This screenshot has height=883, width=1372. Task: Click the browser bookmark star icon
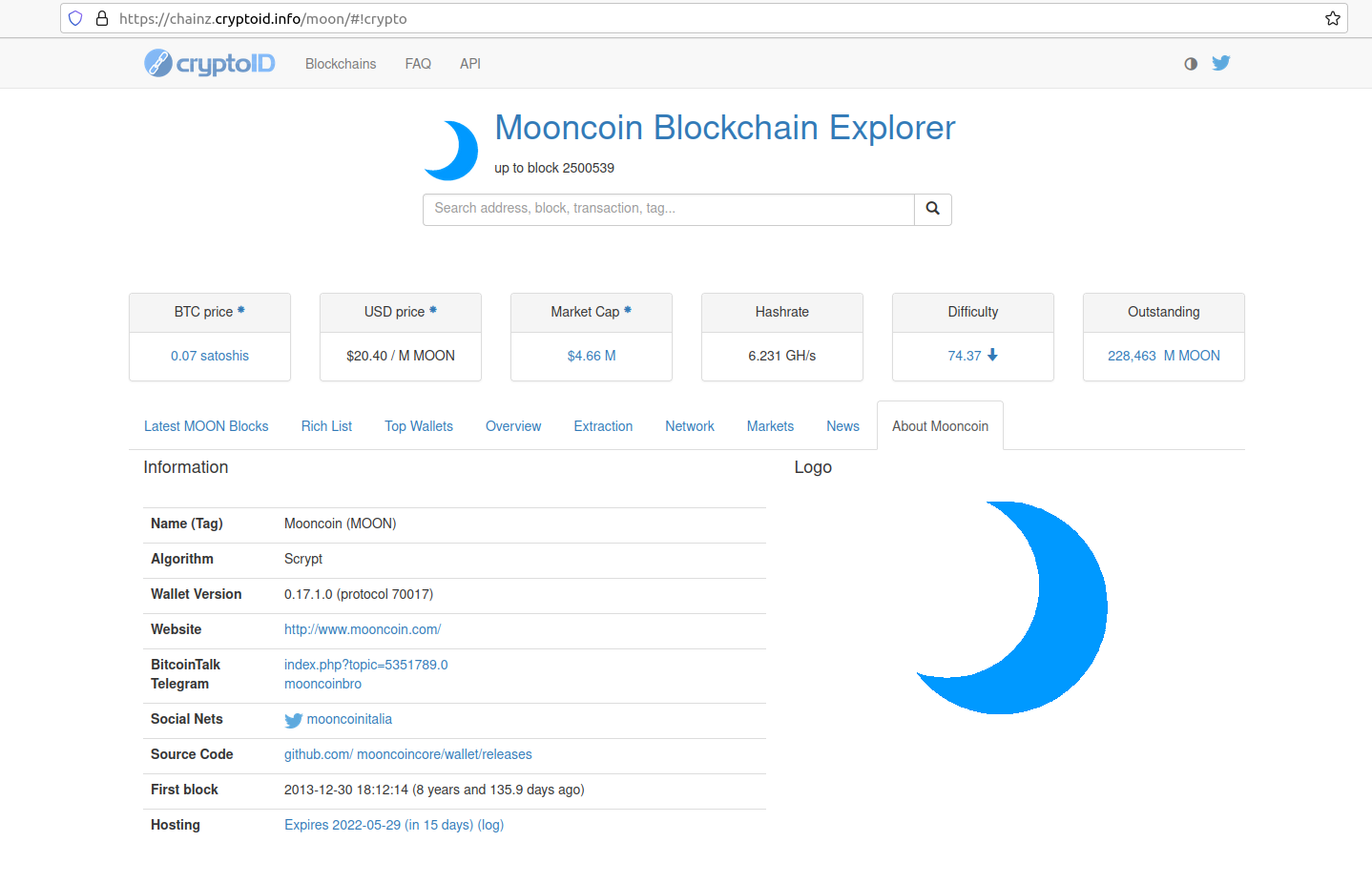(1333, 18)
